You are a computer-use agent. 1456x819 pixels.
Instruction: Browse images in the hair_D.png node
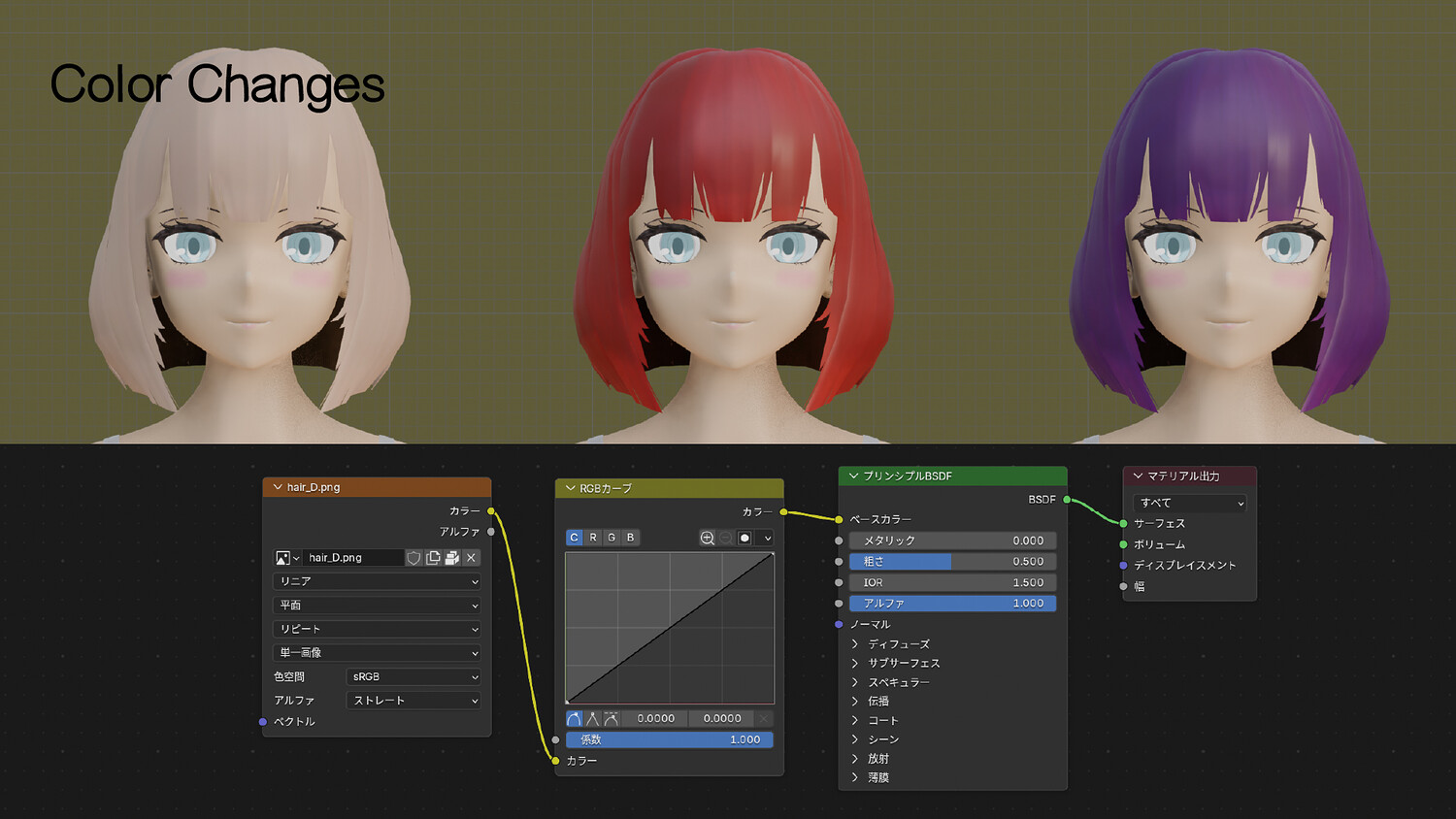coord(286,558)
